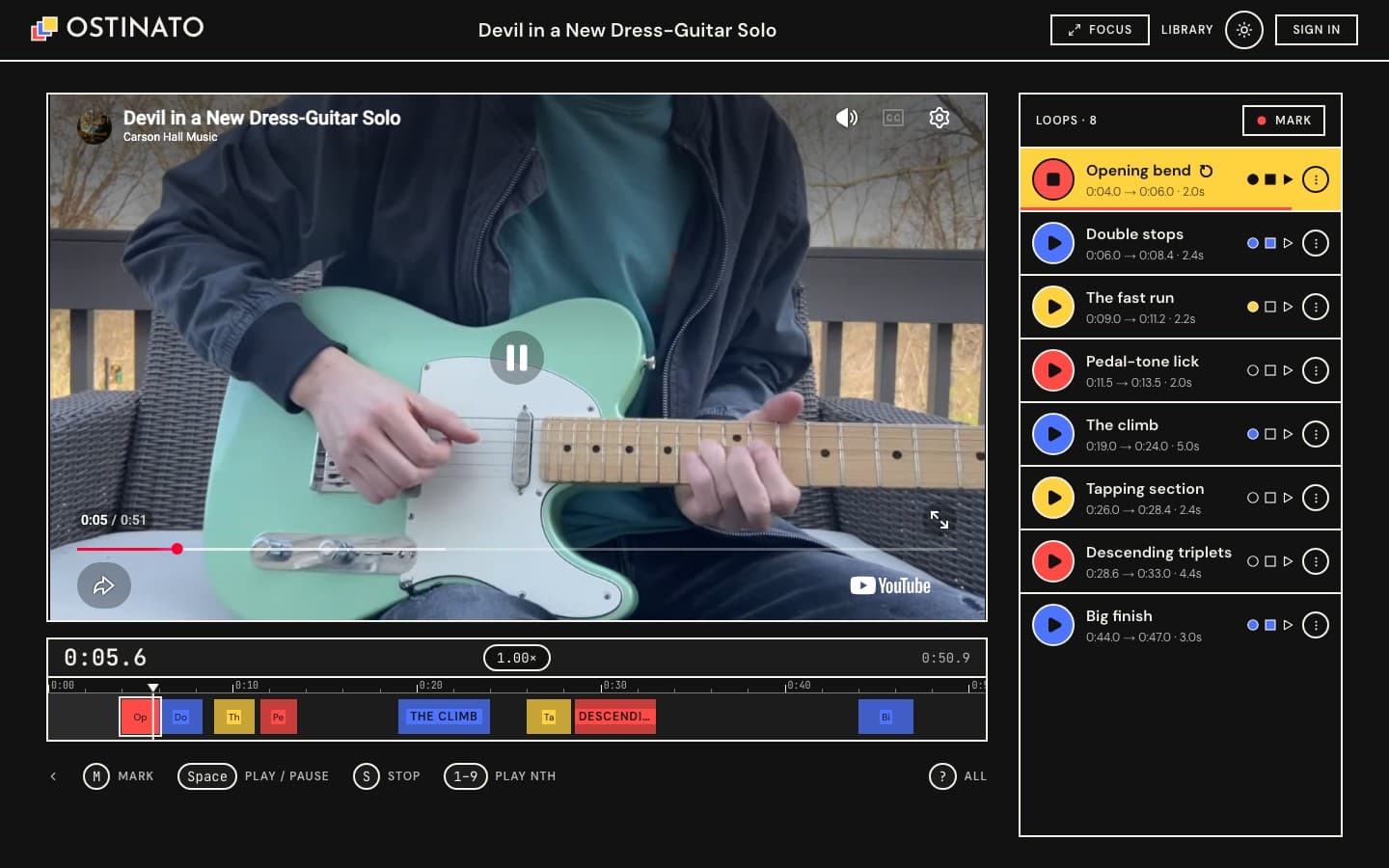Toggle triangle marker on Descending triplets row
This screenshot has width=1389, height=868.
coord(1288,561)
